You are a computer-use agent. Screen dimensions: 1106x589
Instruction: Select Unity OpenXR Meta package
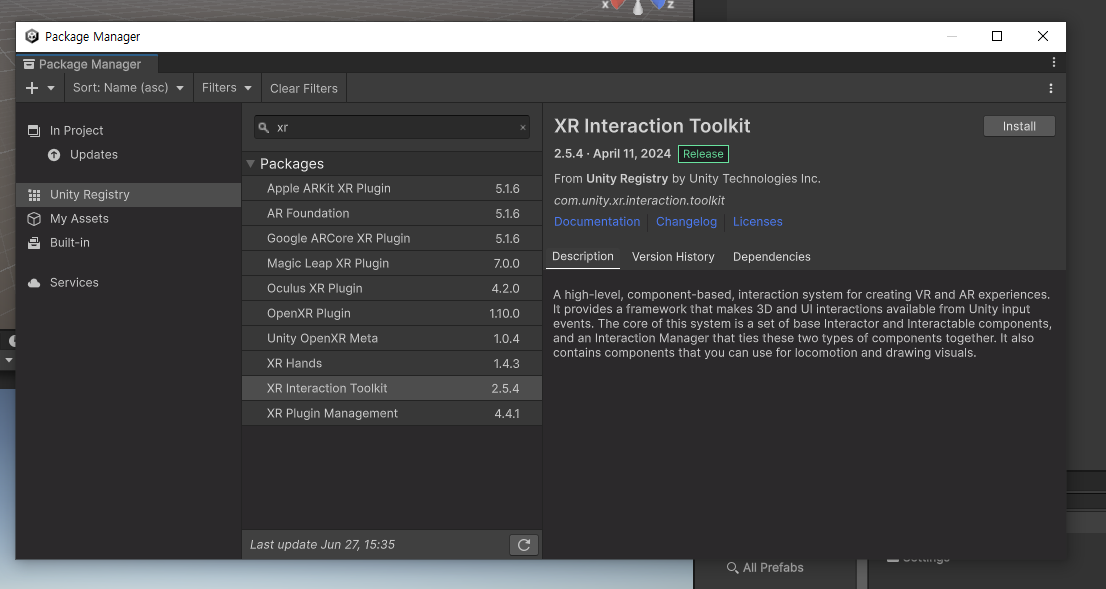point(392,339)
